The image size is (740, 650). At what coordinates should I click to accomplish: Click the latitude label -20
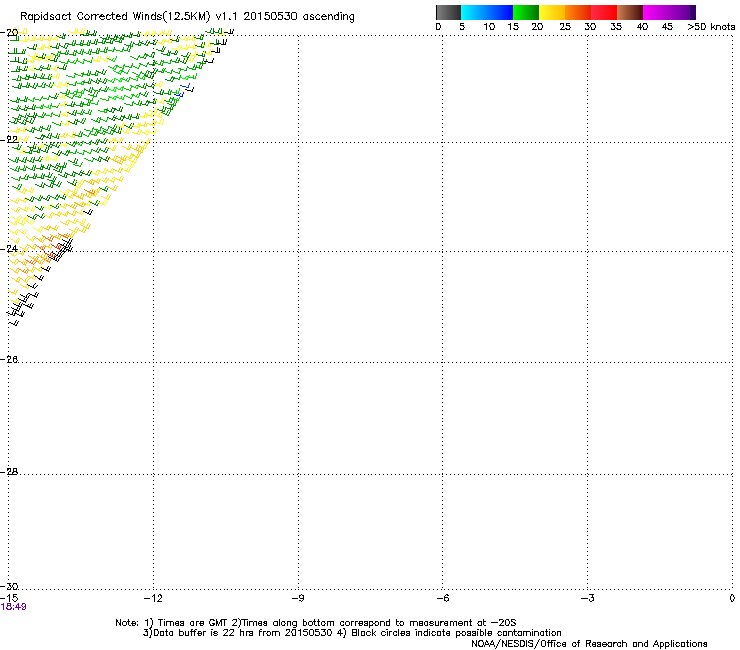click(x=9, y=33)
